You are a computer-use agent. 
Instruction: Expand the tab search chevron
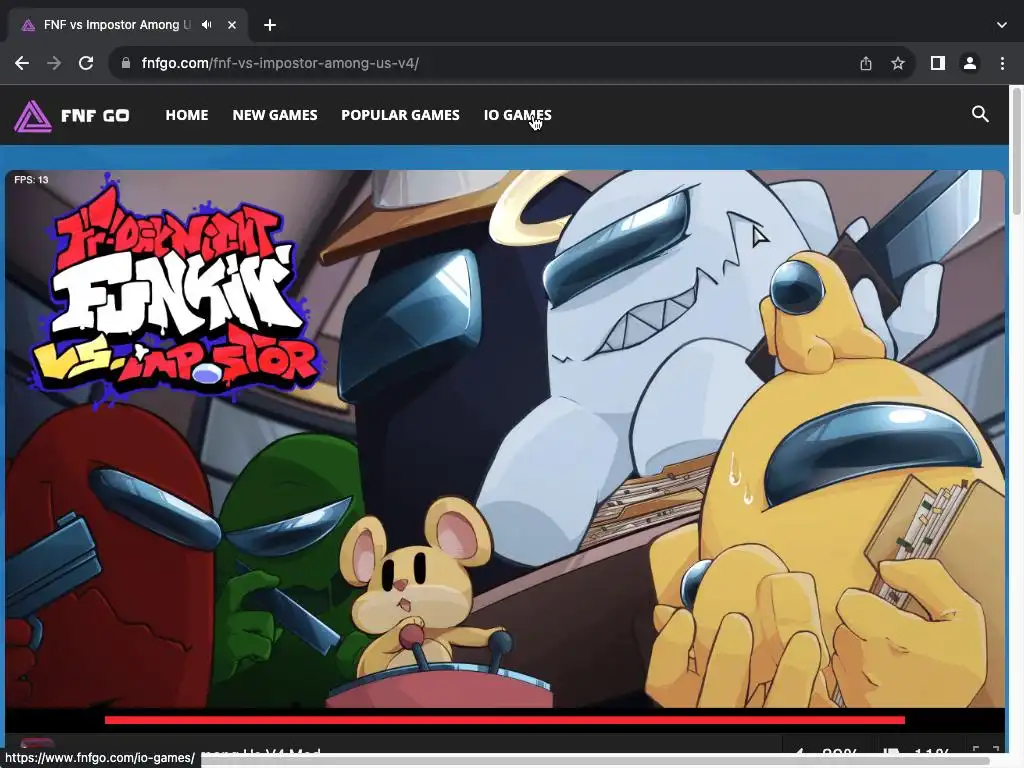pyautogui.click(x=1002, y=25)
